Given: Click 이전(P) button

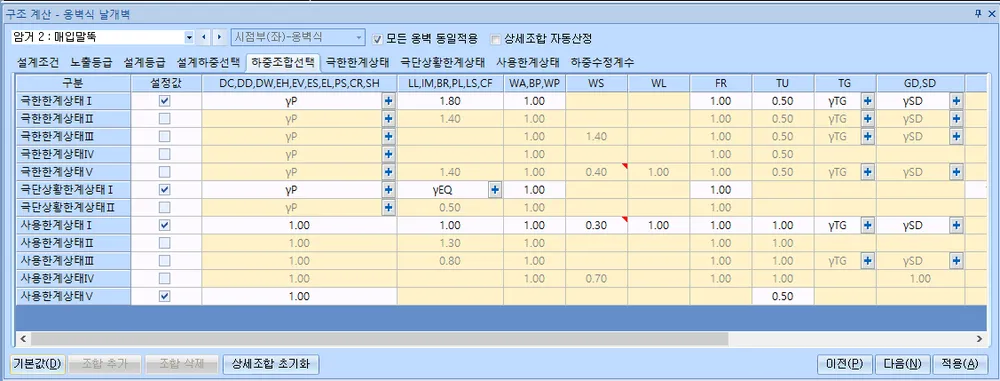Looking at the screenshot, I should coord(844,364).
